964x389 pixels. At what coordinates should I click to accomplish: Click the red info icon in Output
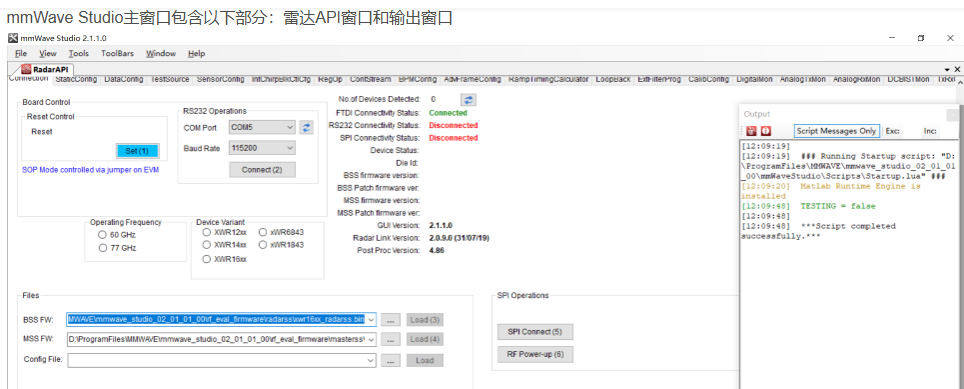(x=766, y=131)
